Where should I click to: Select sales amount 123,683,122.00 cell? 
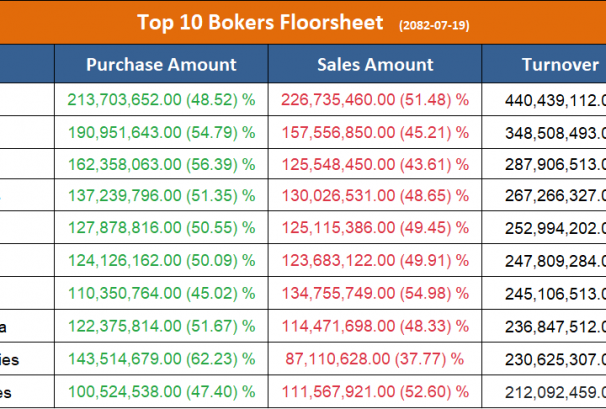click(x=375, y=262)
